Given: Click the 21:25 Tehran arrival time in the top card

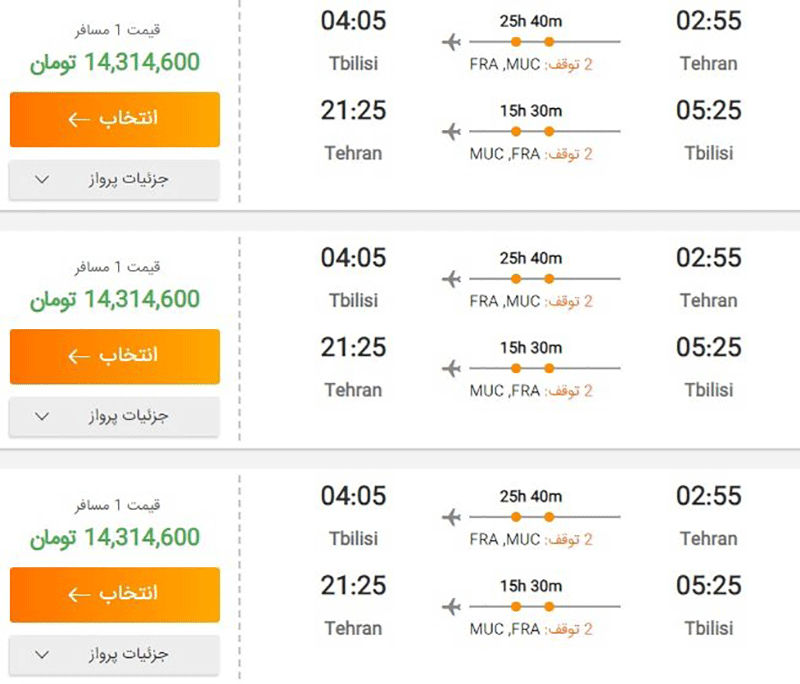Looking at the screenshot, I should [353, 111].
